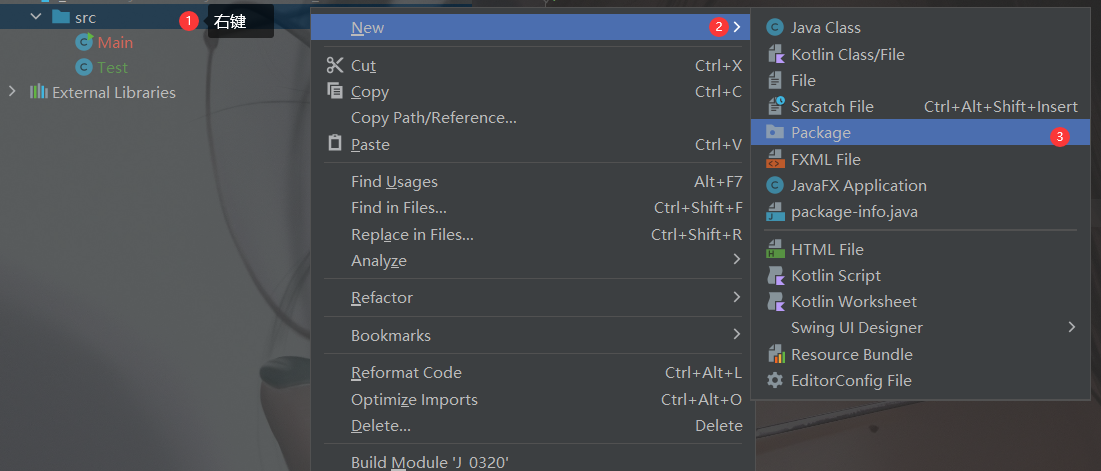The height and width of the screenshot is (471, 1101).
Task: Click the src folder icon
Action: point(60,17)
